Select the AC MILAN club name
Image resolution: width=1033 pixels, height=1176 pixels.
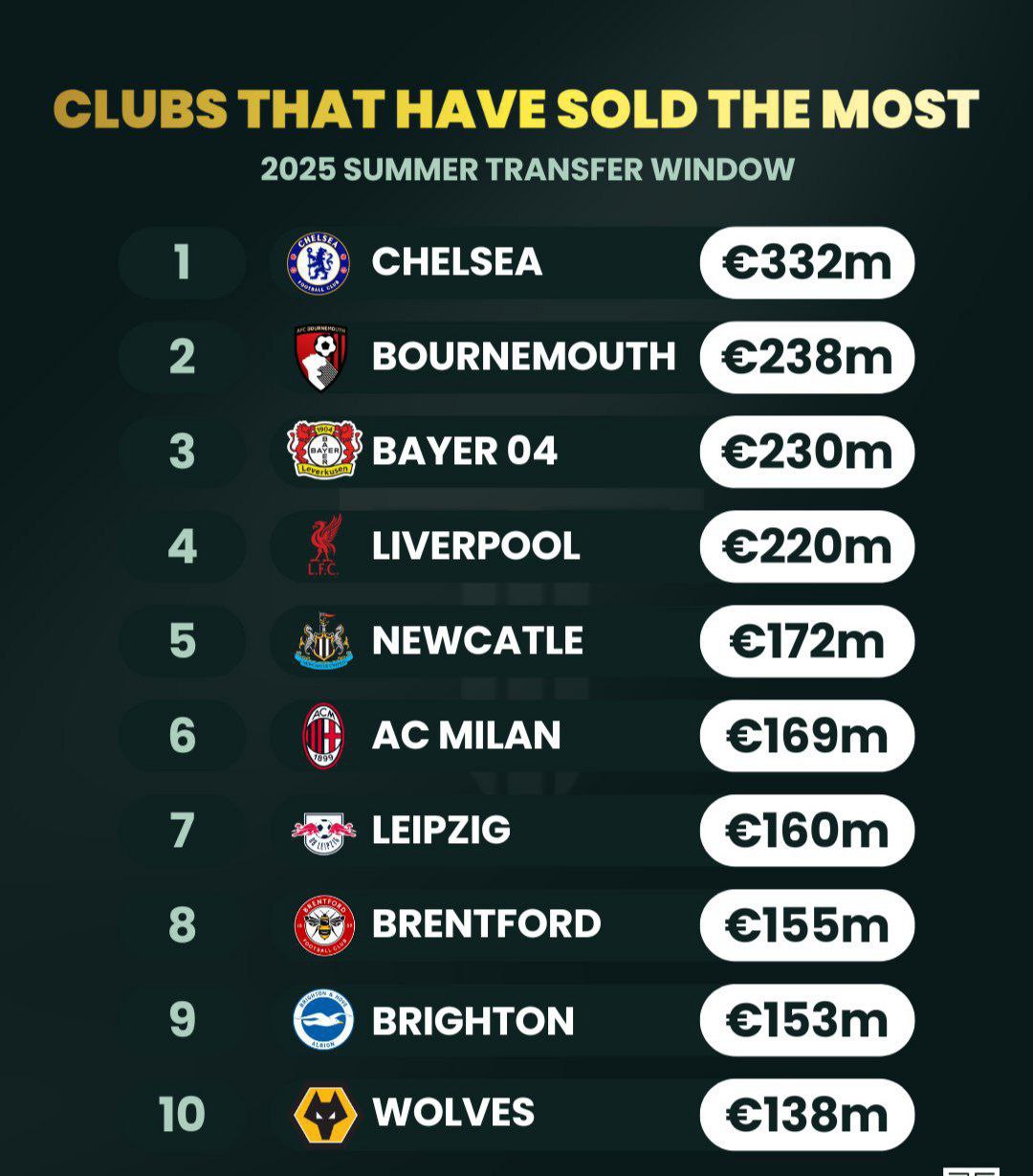(466, 735)
